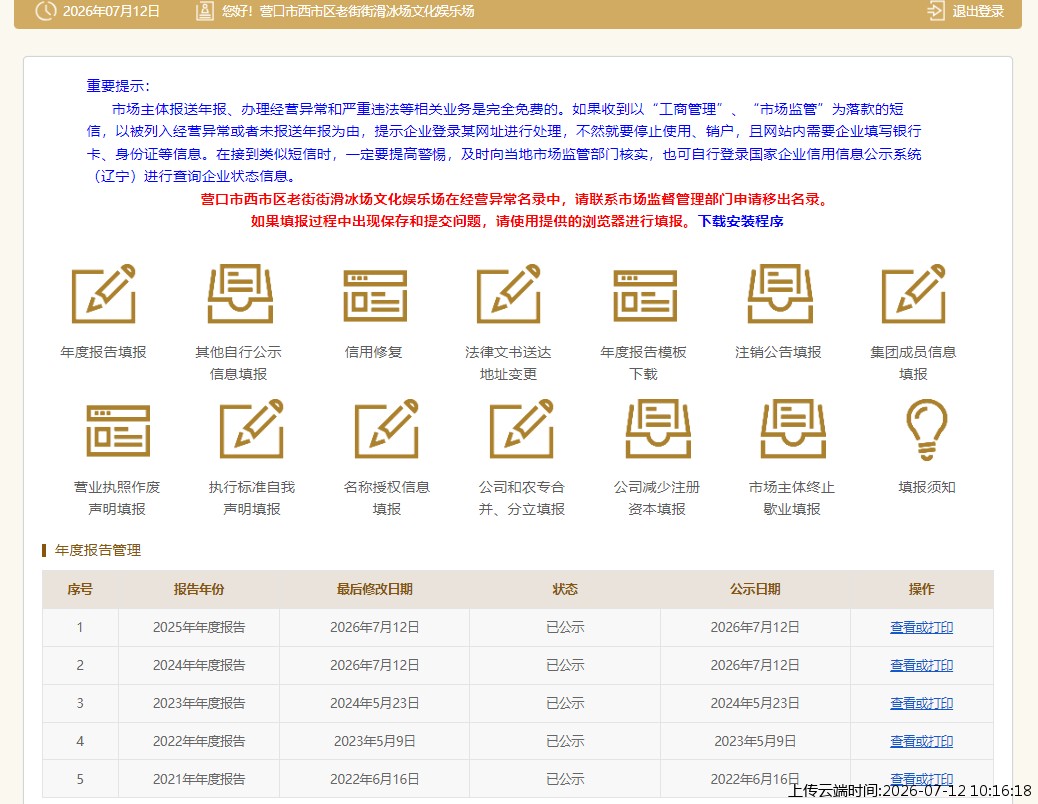Click 已公示 status in the 2023年年度报告 row
Screen dimensions: 1038x804
565,703
